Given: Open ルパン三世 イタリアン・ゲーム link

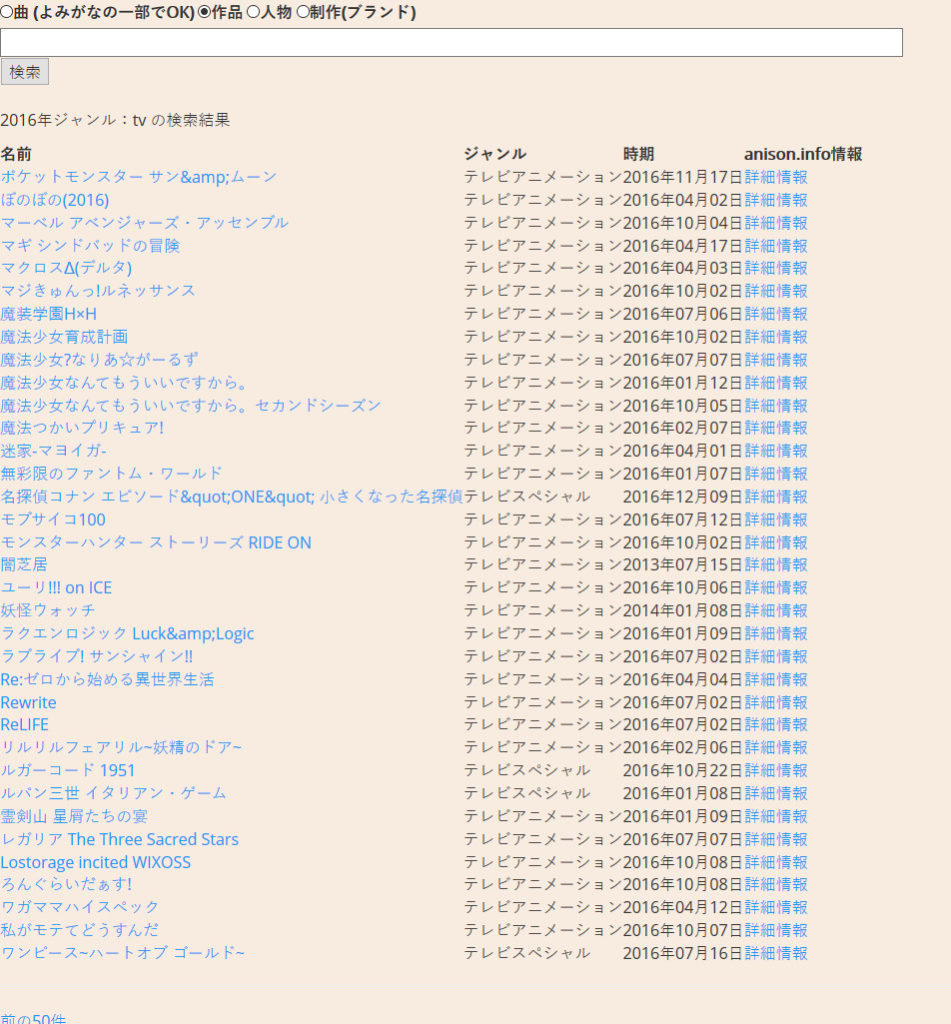Looking at the screenshot, I should coord(114,793).
